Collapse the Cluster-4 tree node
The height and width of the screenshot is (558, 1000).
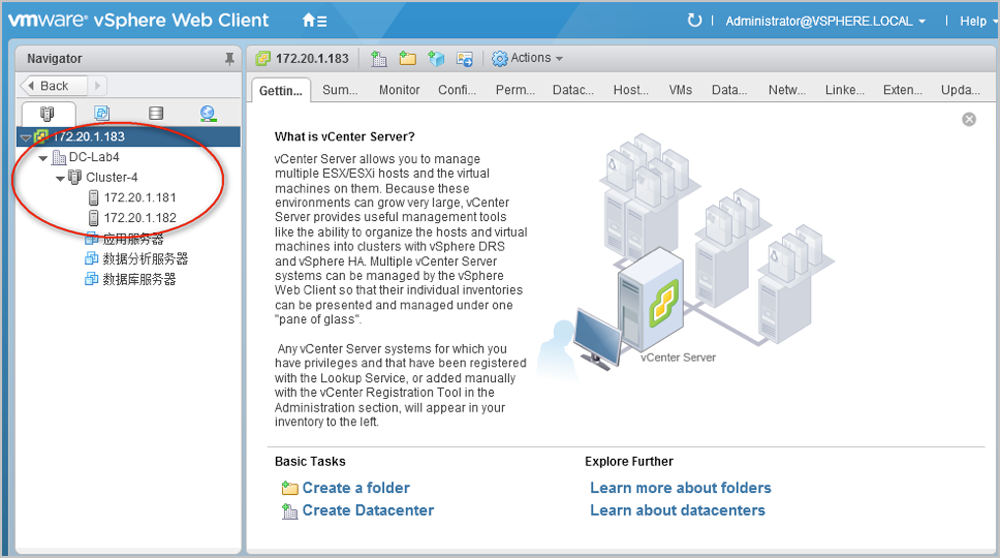(x=60, y=178)
